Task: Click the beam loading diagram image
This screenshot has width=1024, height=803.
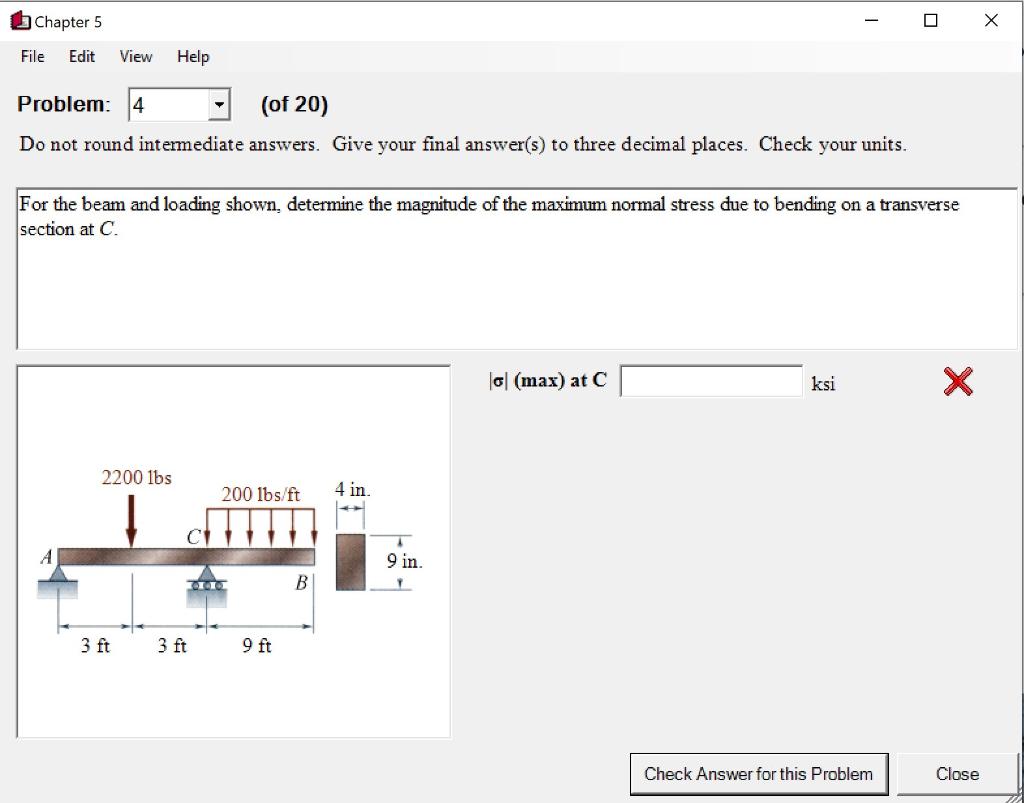Action: [233, 552]
